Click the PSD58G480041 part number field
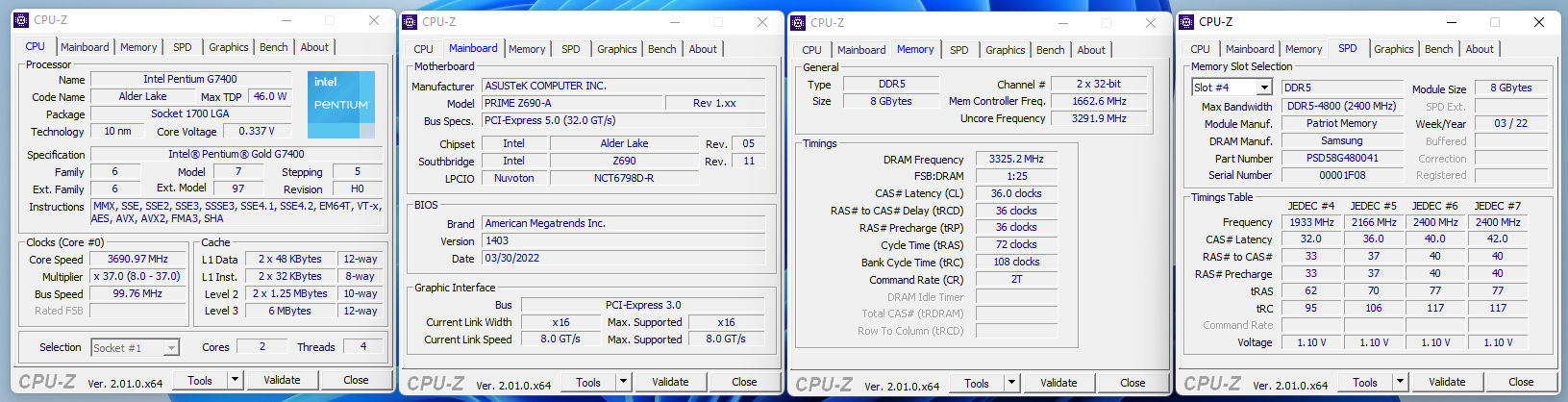The width and height of the screenshot is (1568, 402). point(1341,158)
